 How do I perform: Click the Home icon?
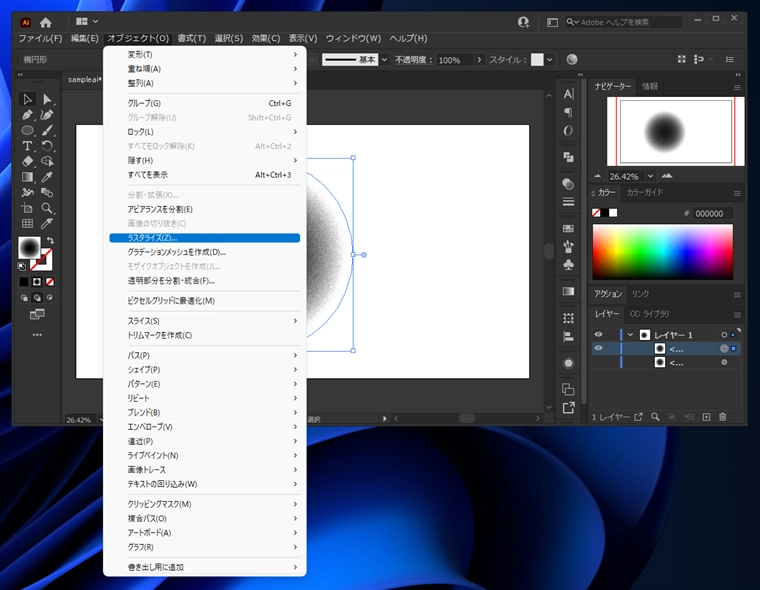pos(46,22)
